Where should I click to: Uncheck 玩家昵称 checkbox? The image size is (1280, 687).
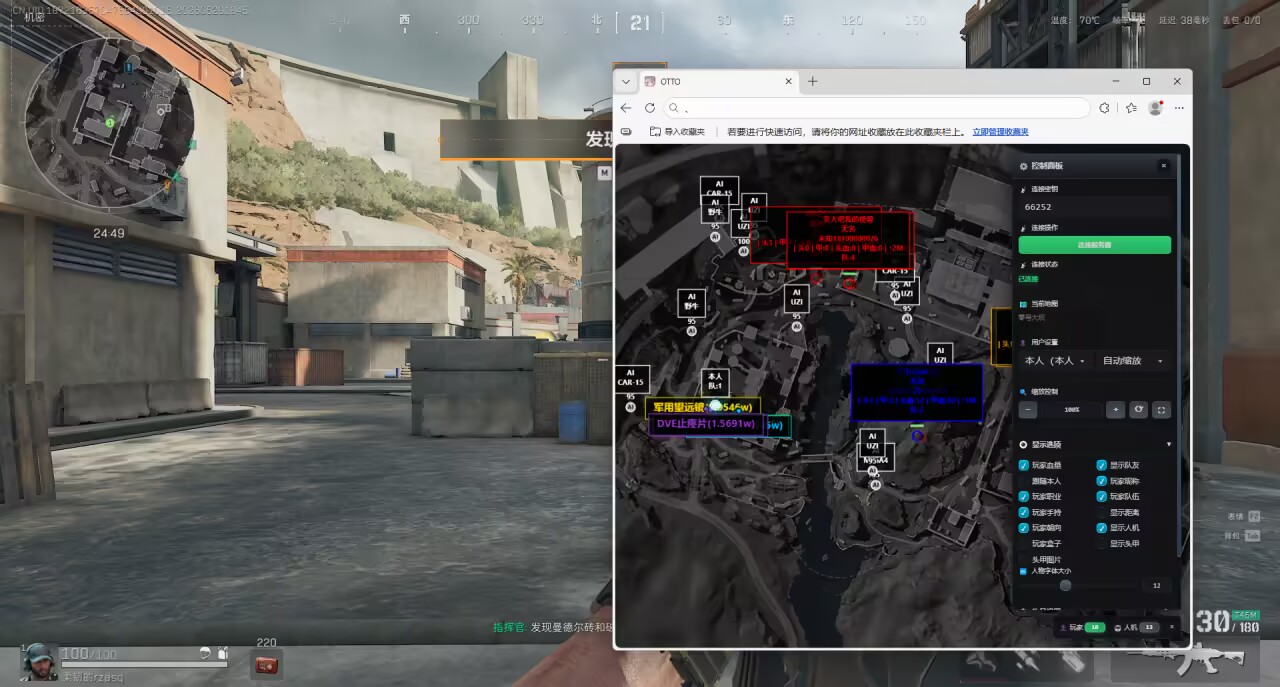click(x=1102, y=481)
